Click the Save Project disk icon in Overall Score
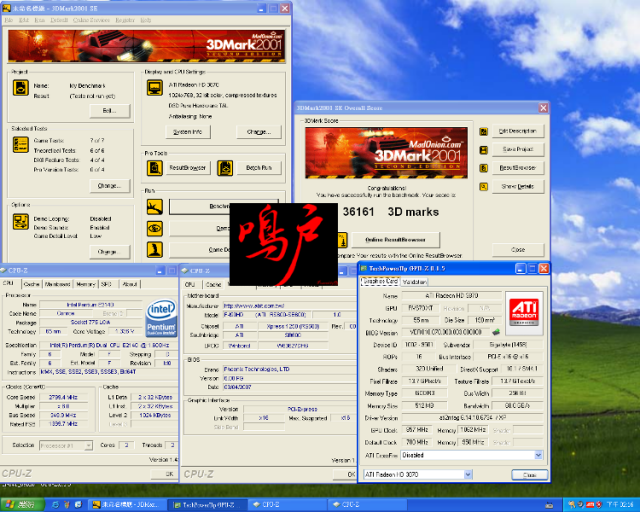 [x=483, y=150]
